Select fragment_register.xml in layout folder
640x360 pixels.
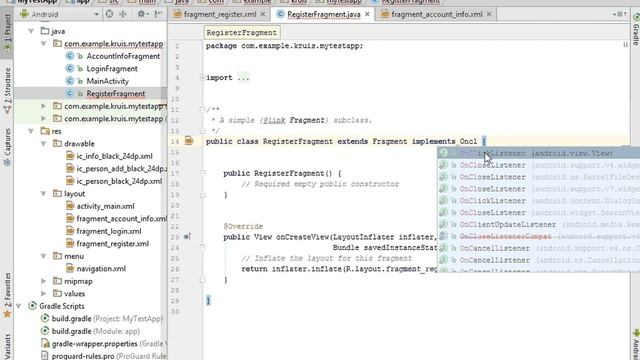(113, 244)
